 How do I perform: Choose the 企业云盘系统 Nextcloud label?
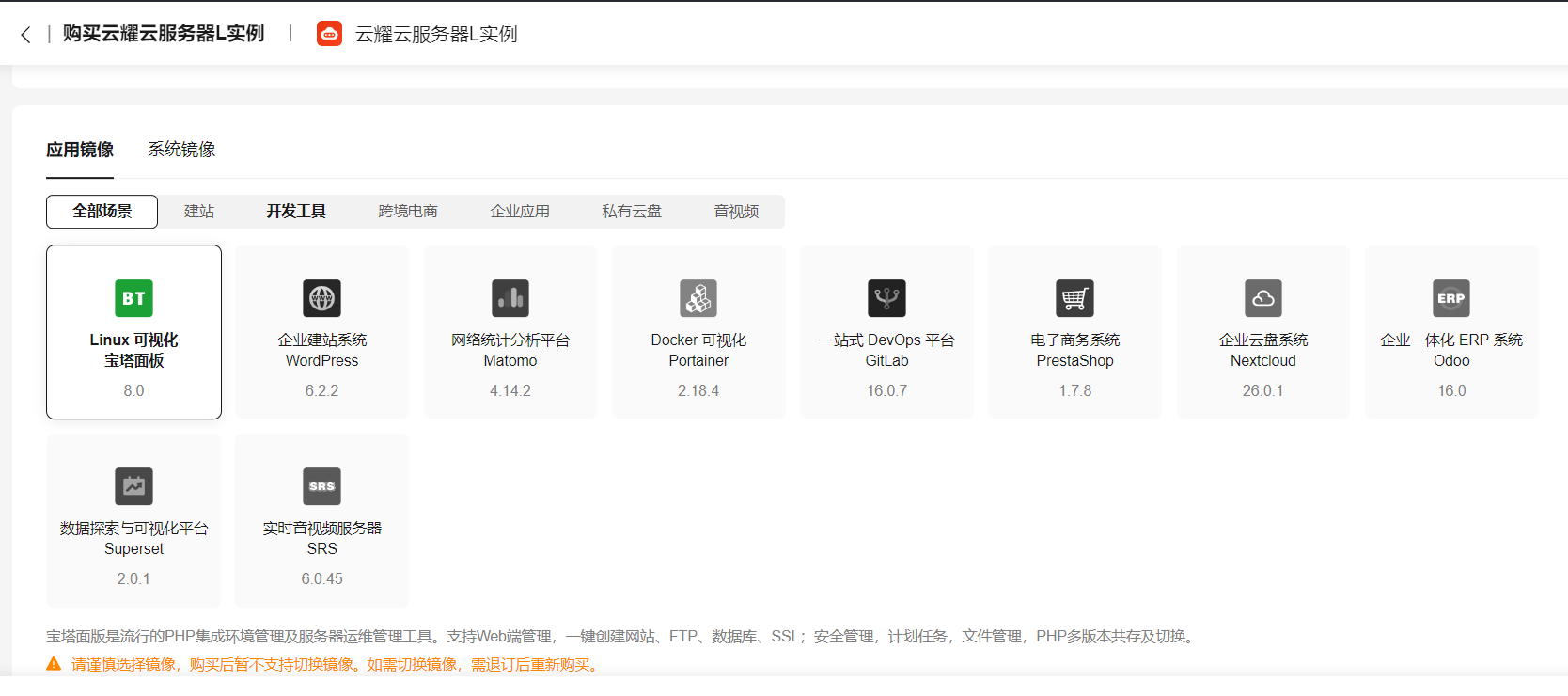pos(1263,350)
